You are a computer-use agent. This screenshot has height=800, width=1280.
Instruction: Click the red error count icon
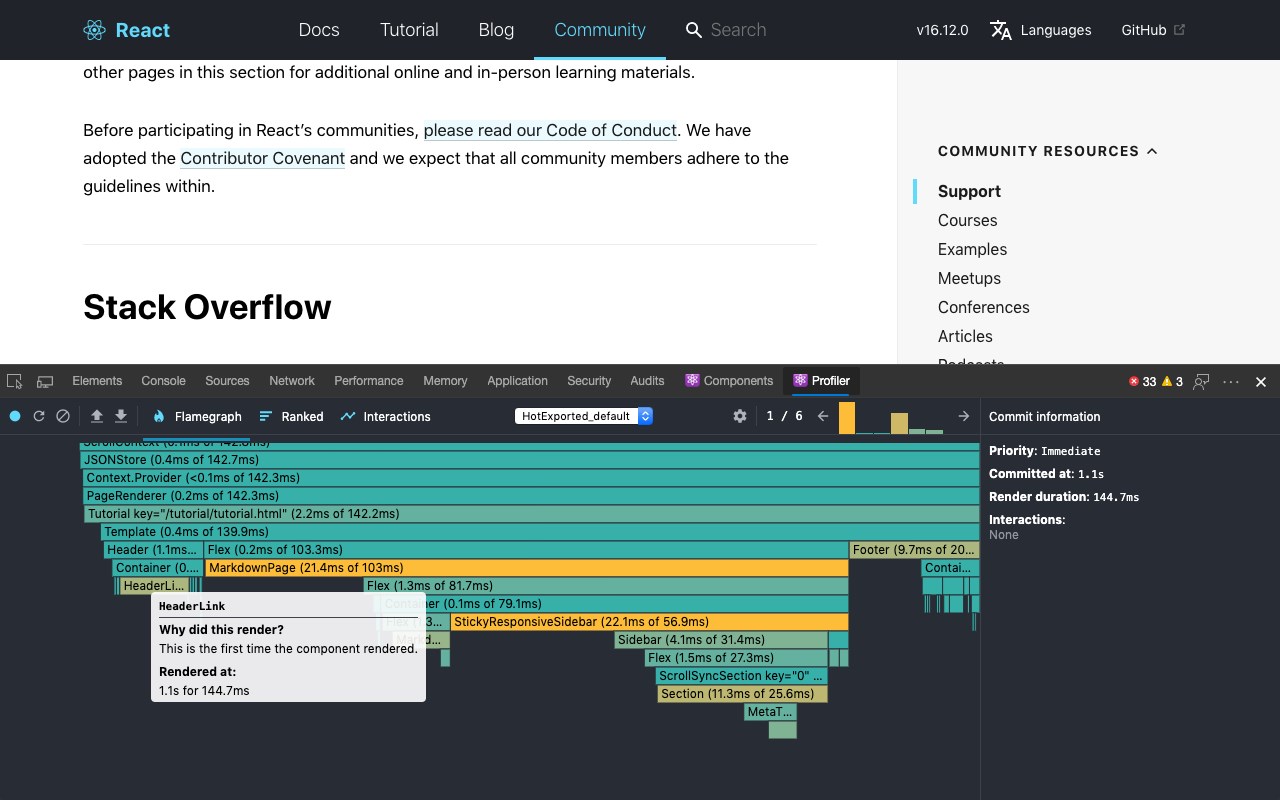point(1134,381)
